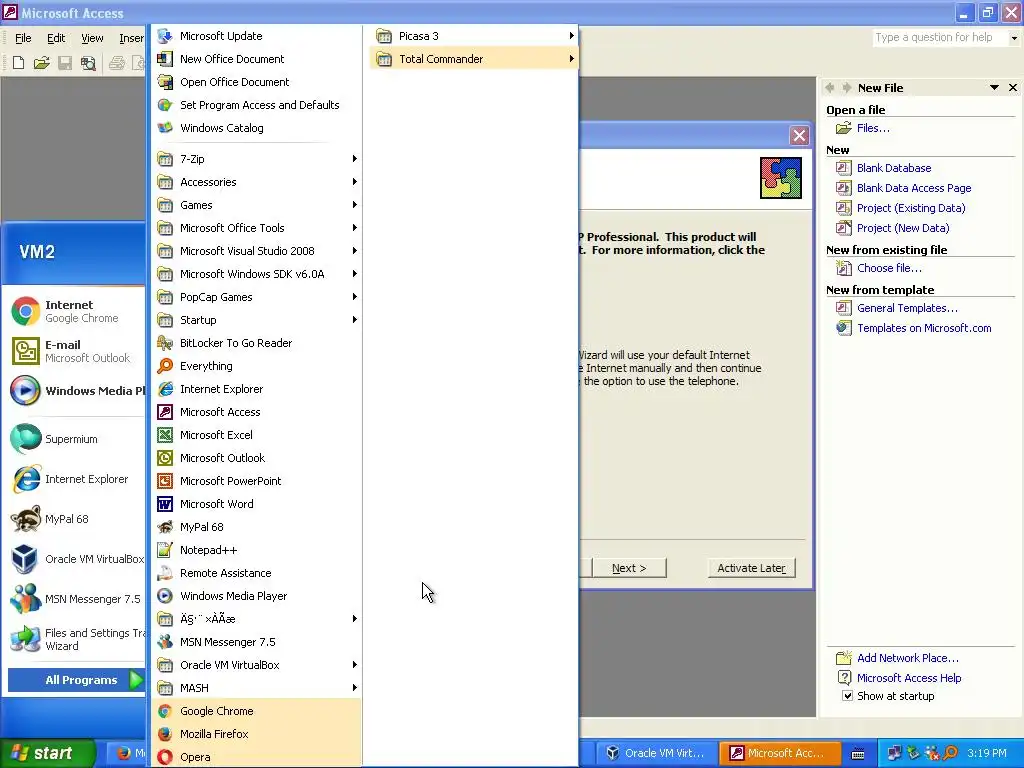The image size is (1024, 768).
Task: Launch Microsoft Excel from programs list
Action: pos(257,435)
